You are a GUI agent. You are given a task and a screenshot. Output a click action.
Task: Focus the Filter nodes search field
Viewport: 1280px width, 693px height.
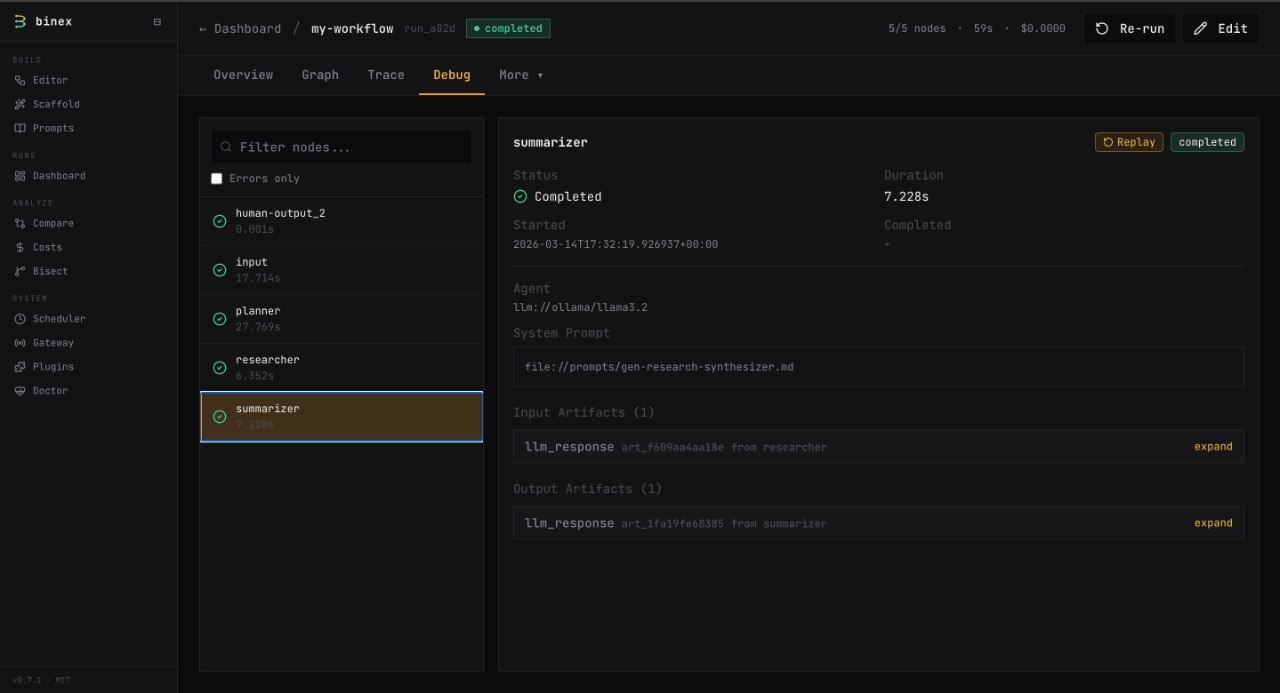pos(341,147)
